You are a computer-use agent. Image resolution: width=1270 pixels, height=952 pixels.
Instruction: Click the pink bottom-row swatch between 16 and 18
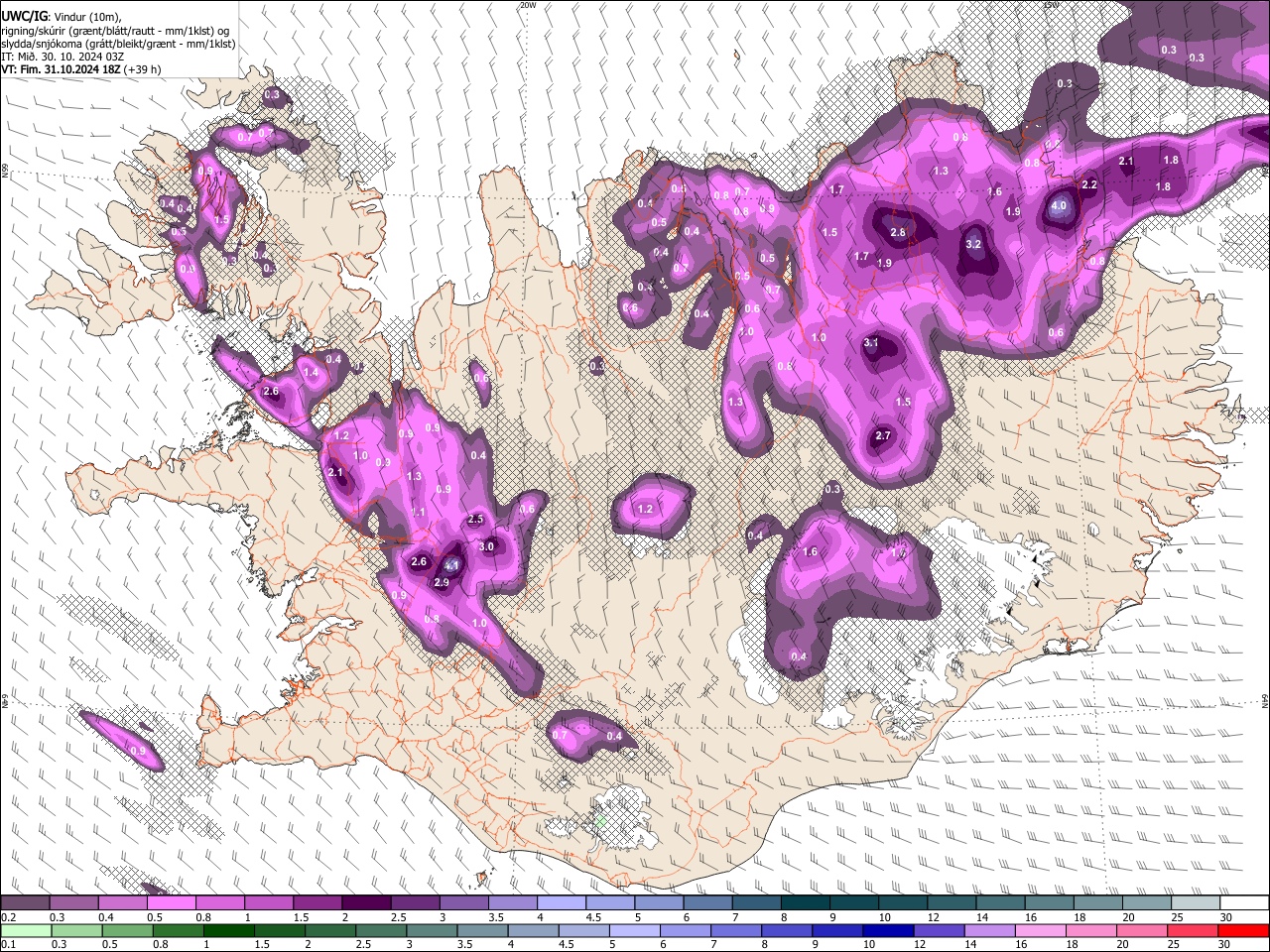point(1040,930)
